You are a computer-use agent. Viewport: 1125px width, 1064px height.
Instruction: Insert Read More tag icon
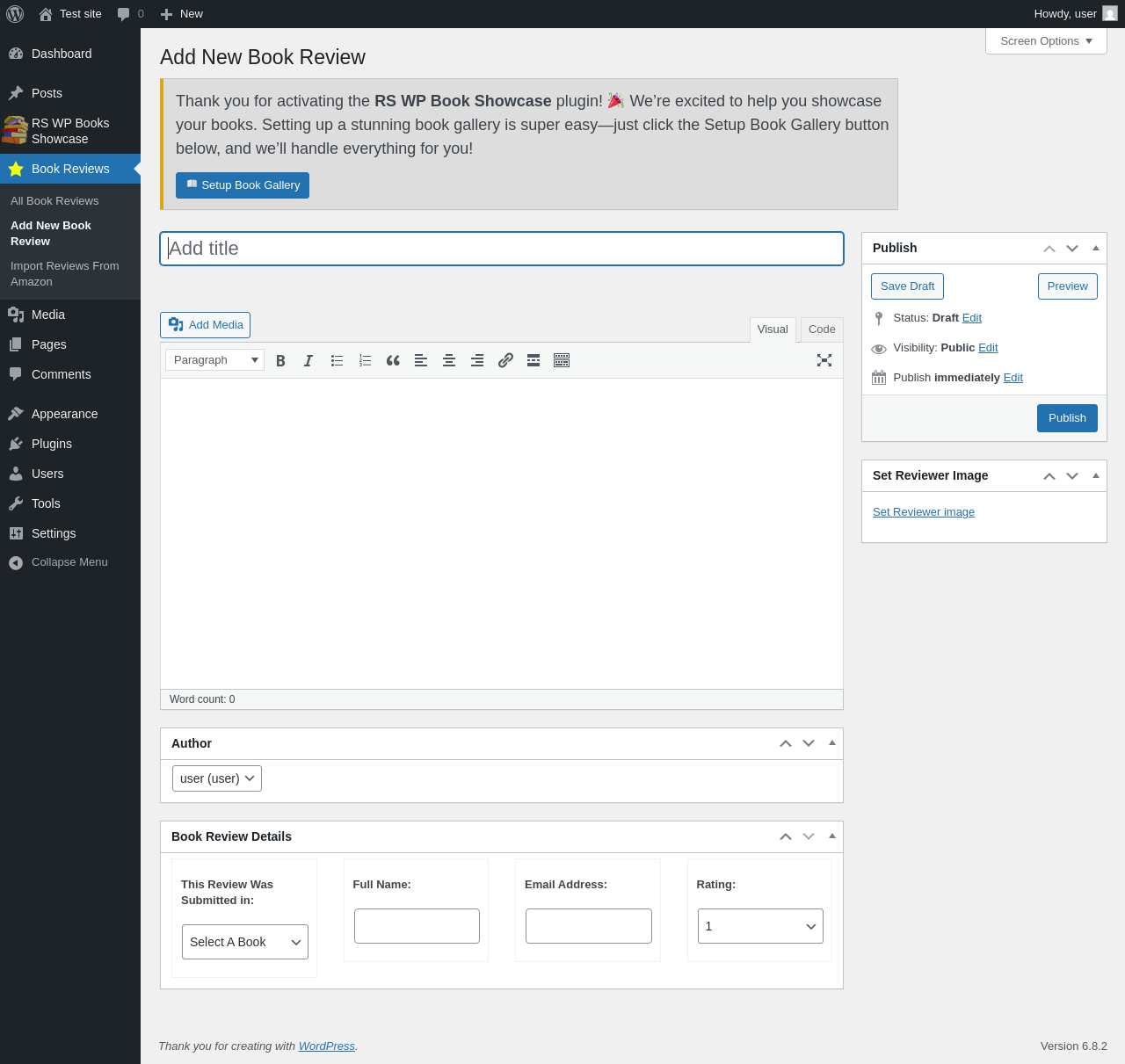click(x=533, y=360)
